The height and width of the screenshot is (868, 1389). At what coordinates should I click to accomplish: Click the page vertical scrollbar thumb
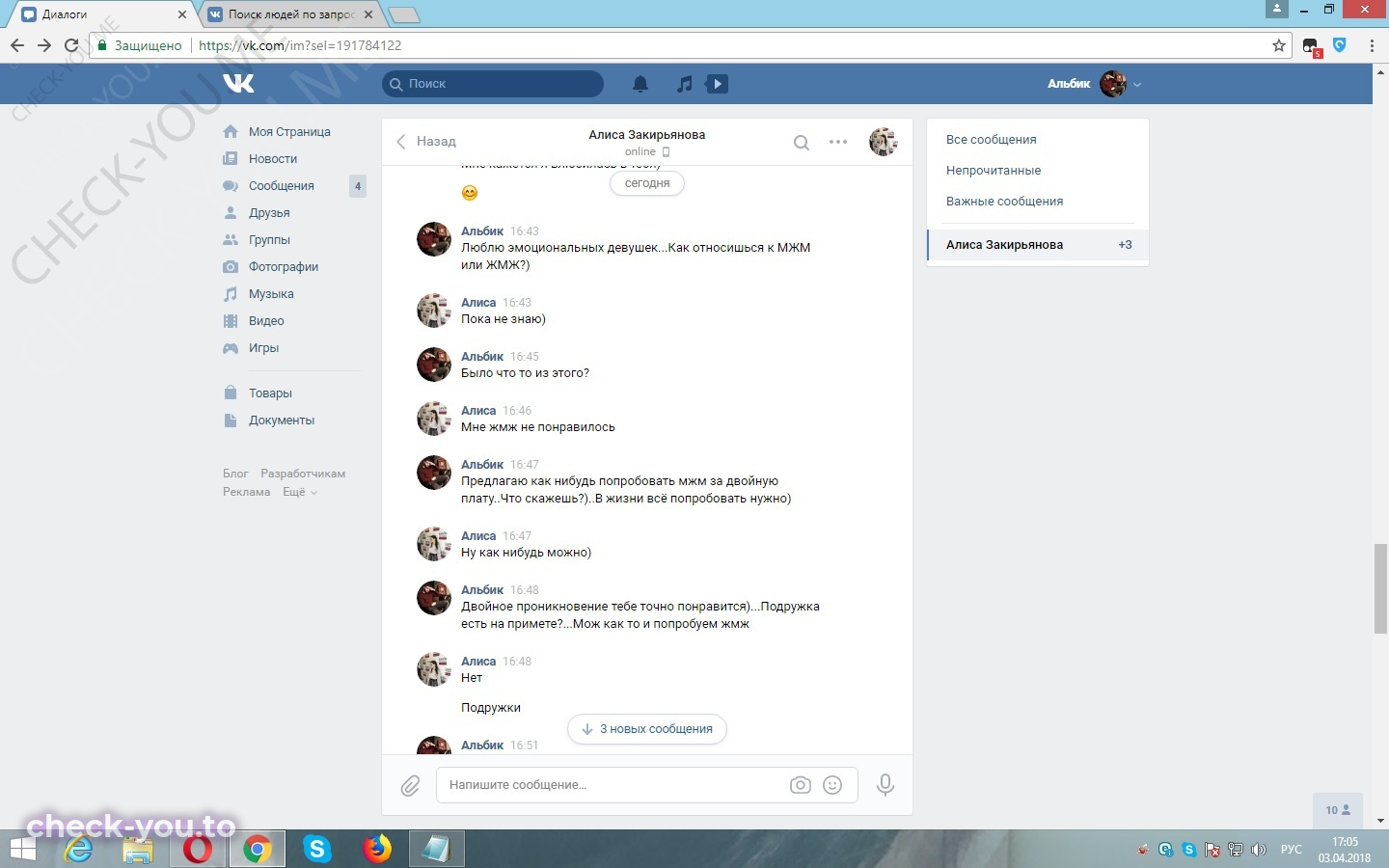pos(1380,588)
